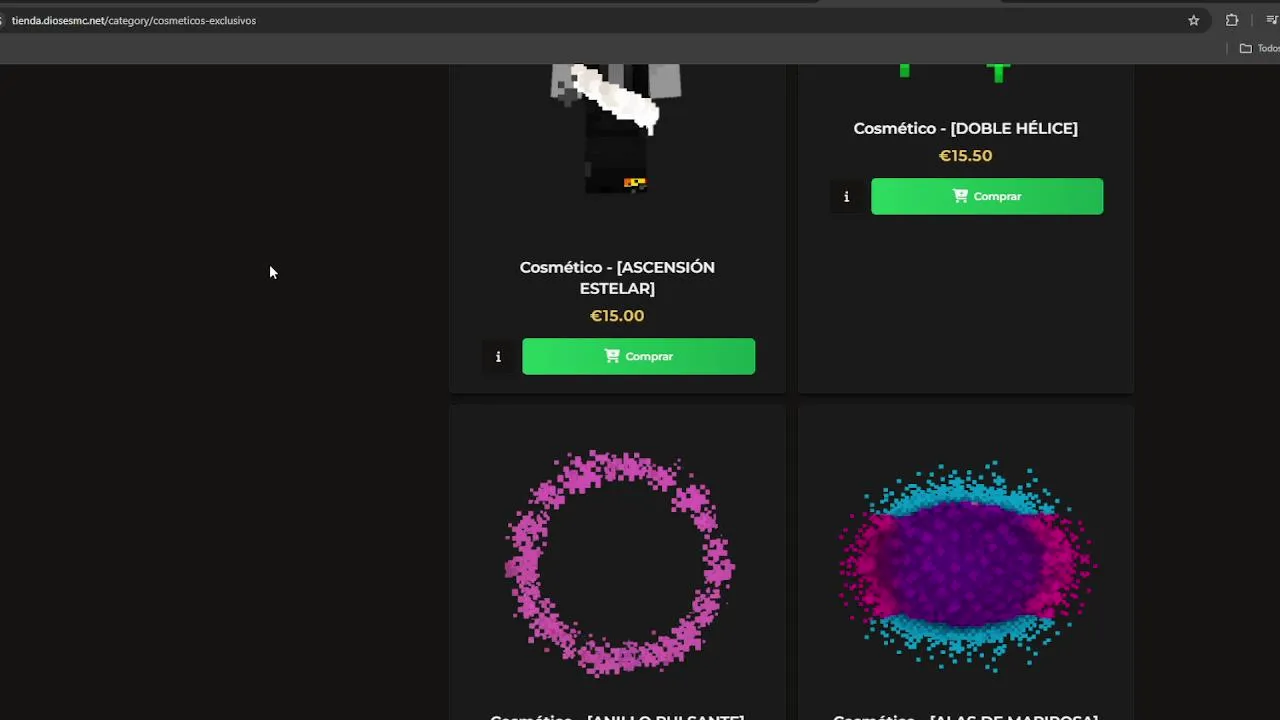
Task: Select the €15.50 price text
Action: [x=966, y=156]
